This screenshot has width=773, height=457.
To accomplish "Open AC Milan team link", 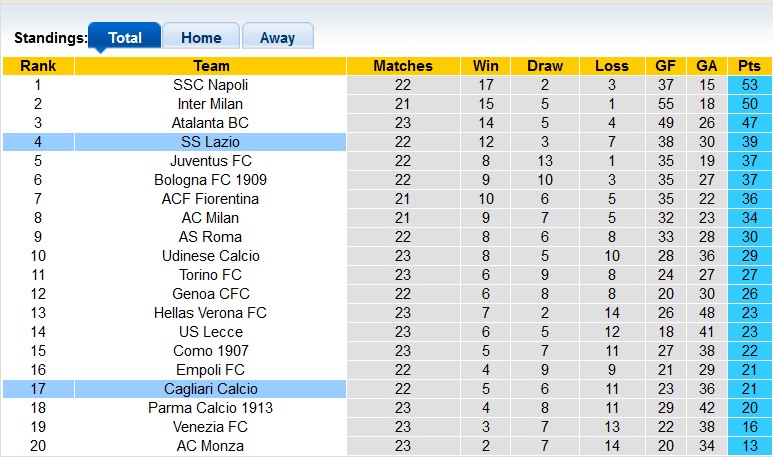I will (x=210, y=218).
